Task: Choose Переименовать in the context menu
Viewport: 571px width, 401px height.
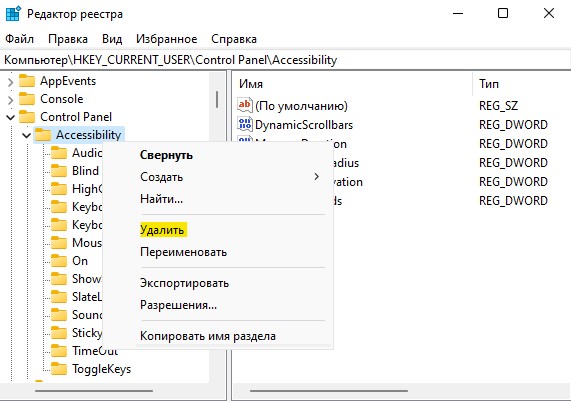Action: tap(217, 252)
